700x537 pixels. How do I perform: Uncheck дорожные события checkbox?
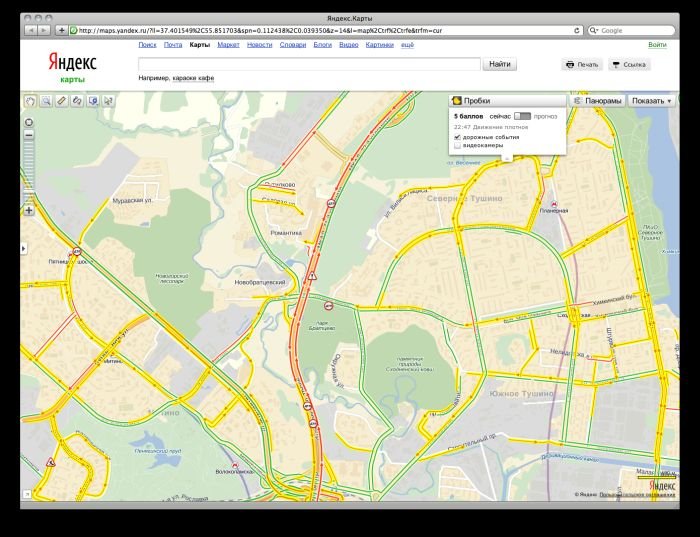coord(458,137)
